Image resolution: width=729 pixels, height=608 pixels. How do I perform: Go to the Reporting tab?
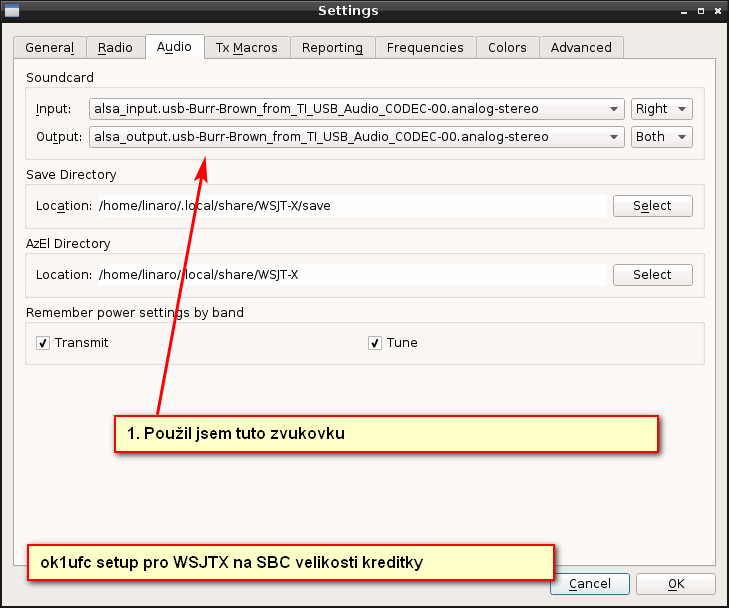(332, 47)
